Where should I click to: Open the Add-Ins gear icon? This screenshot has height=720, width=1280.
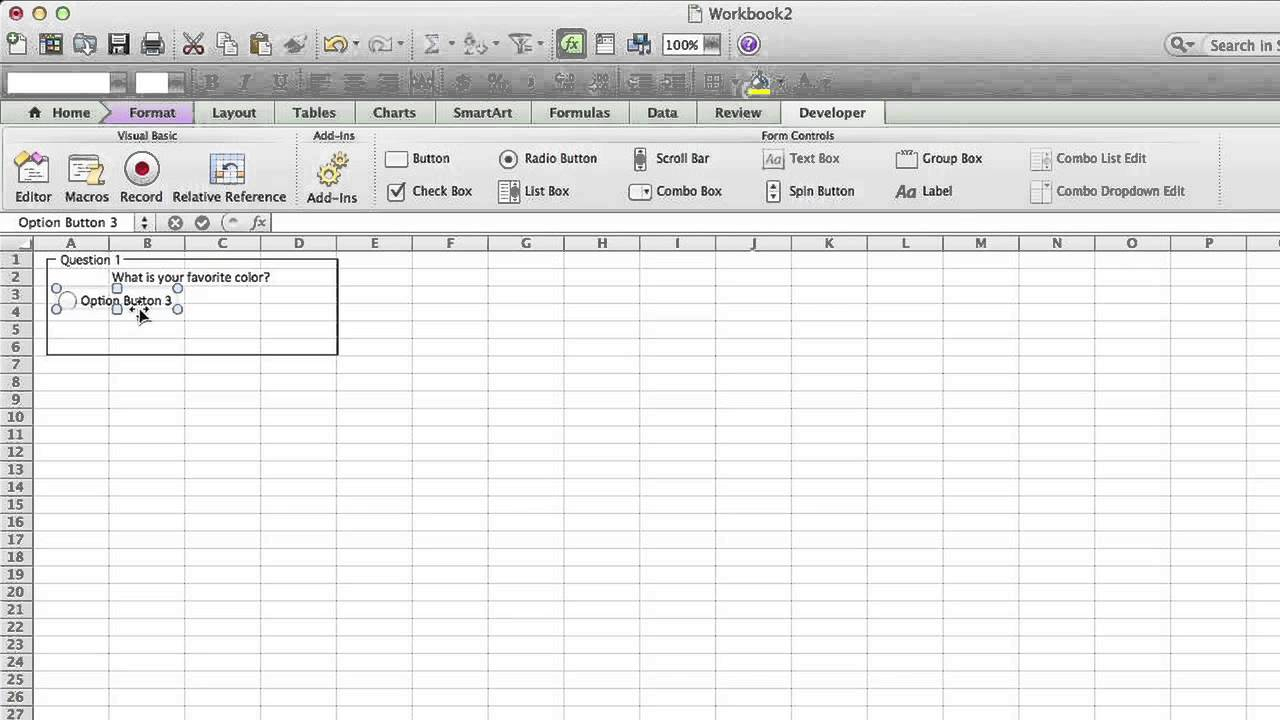pos(332,170)
